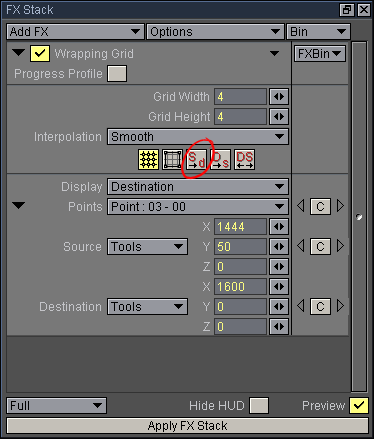Click the Source Y field 50
Viewport: 374px width, 439px height.
(x=240, y=247)
